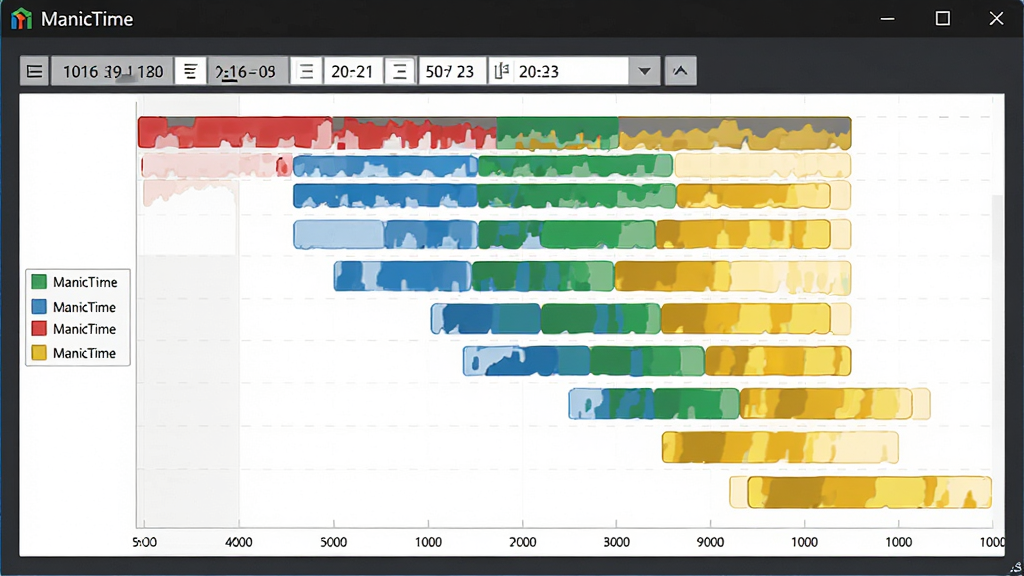Click the 5000 axis label
This screenshot has width=1024, height=576.
(x=333, y=542)
